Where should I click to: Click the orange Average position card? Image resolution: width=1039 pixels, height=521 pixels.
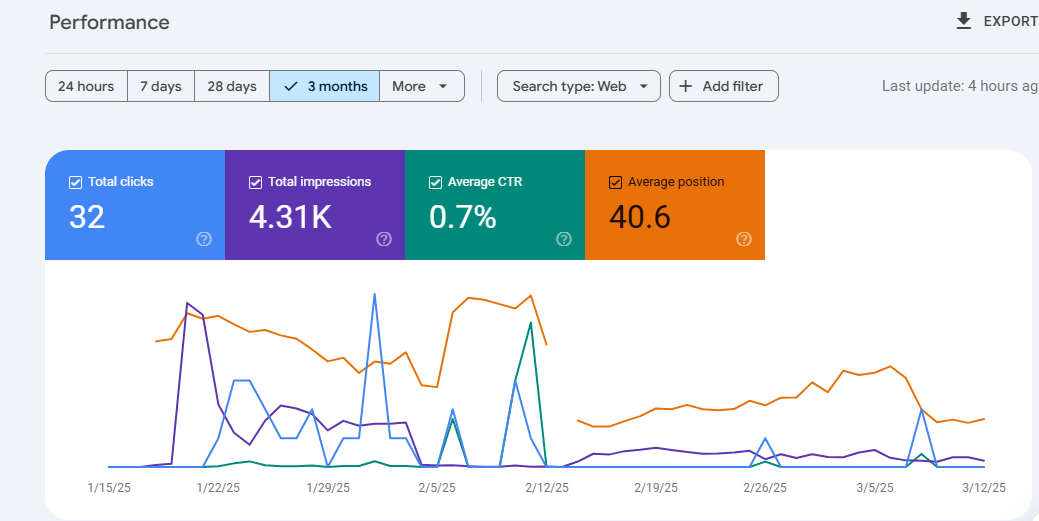pyautogui.click(x=675, y=205)
